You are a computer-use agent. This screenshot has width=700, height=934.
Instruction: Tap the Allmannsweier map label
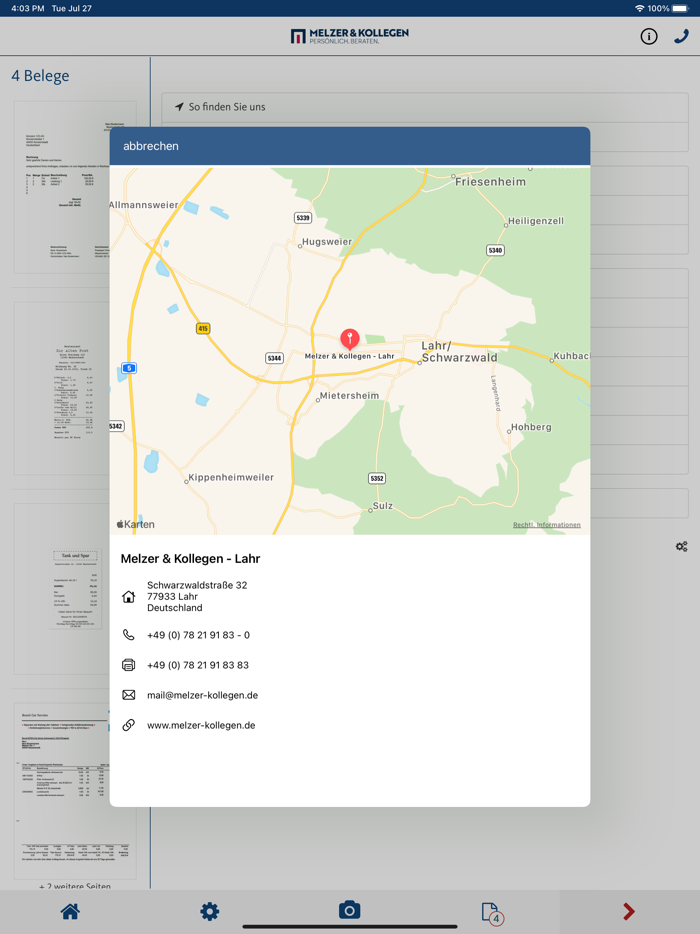tap(144, 205)
